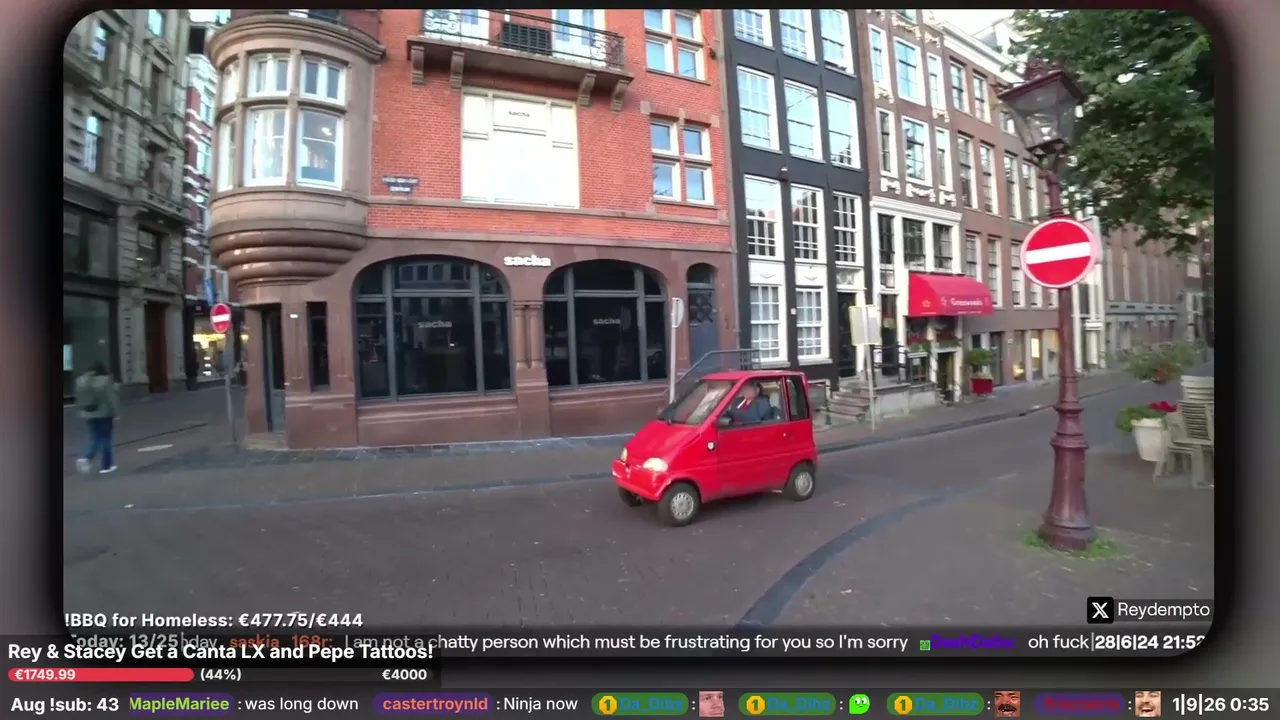The height and width of the screenshot is (720, 1280).
Task: Click the Reydempto handle text
Action: pos(1163,610)
